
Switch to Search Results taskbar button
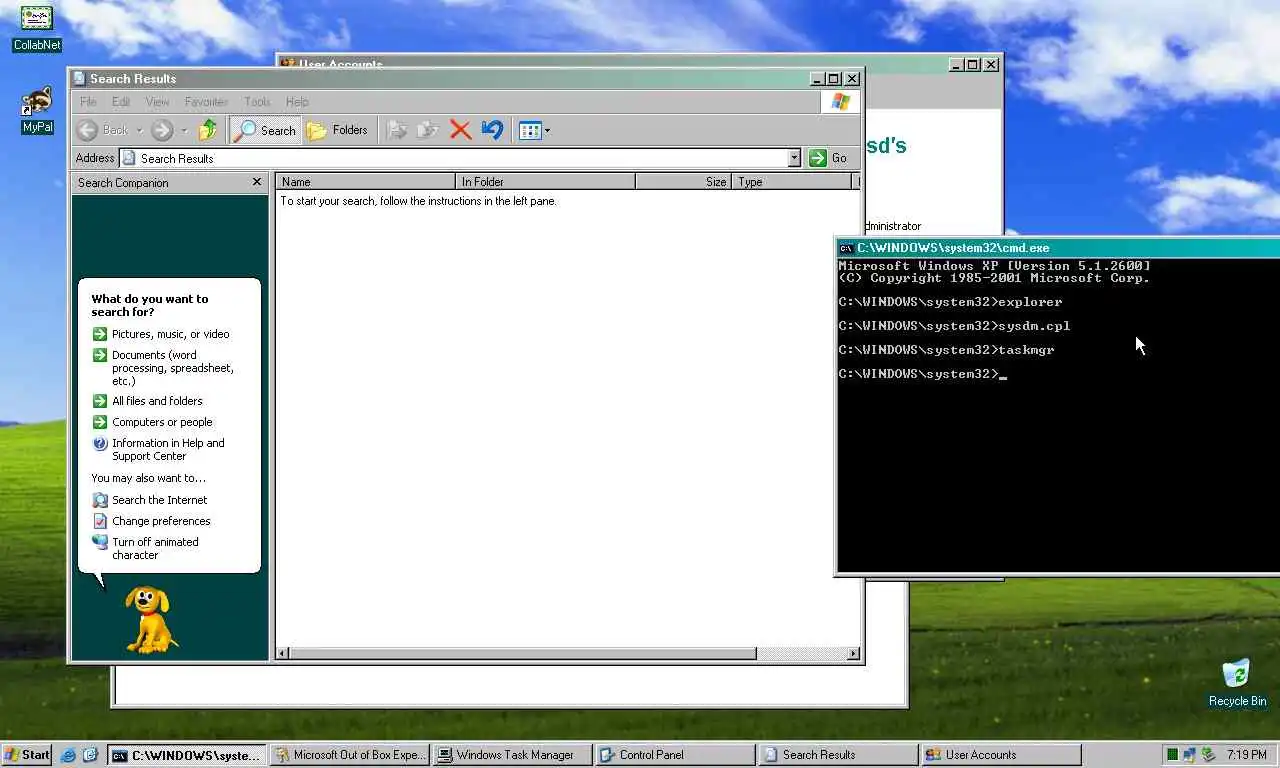840,755
